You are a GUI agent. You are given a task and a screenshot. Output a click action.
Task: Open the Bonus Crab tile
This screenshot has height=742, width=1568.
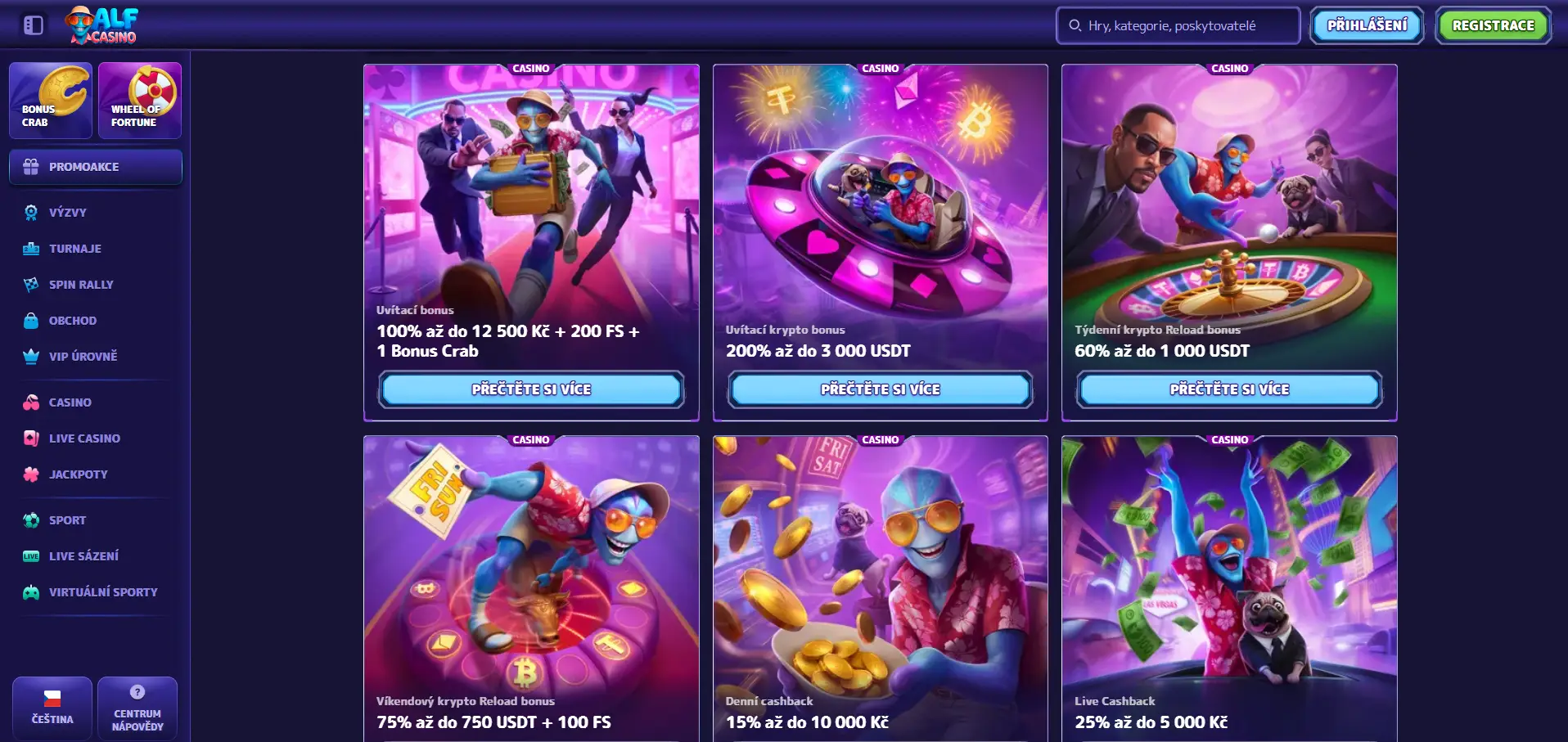[51, 101]
